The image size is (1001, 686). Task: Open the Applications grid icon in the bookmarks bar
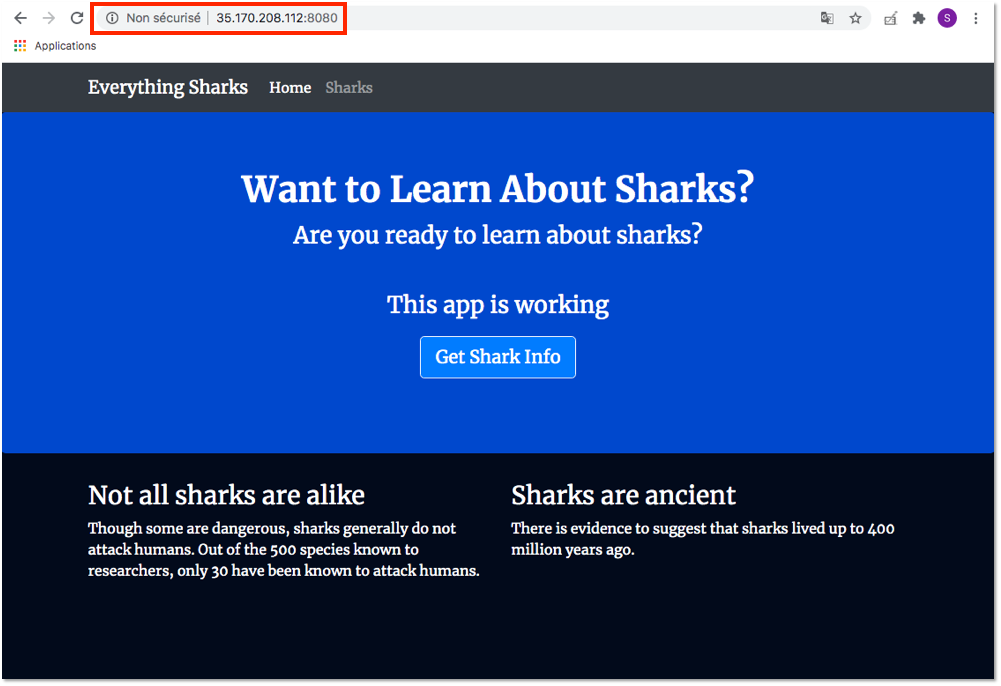point(20,46)
